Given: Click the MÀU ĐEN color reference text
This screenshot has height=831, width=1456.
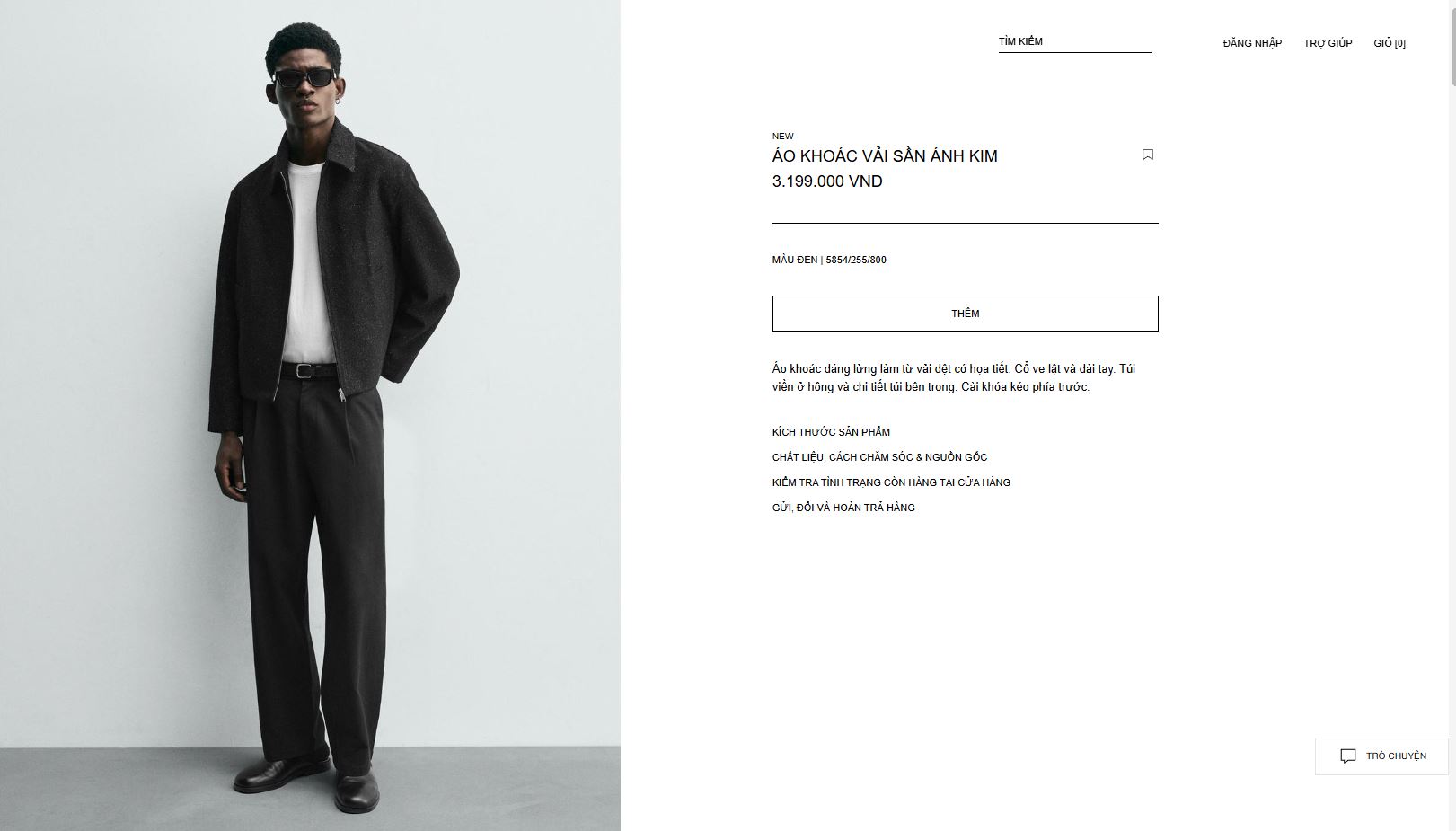Looking at the screenshot, I should pos(829,260).
